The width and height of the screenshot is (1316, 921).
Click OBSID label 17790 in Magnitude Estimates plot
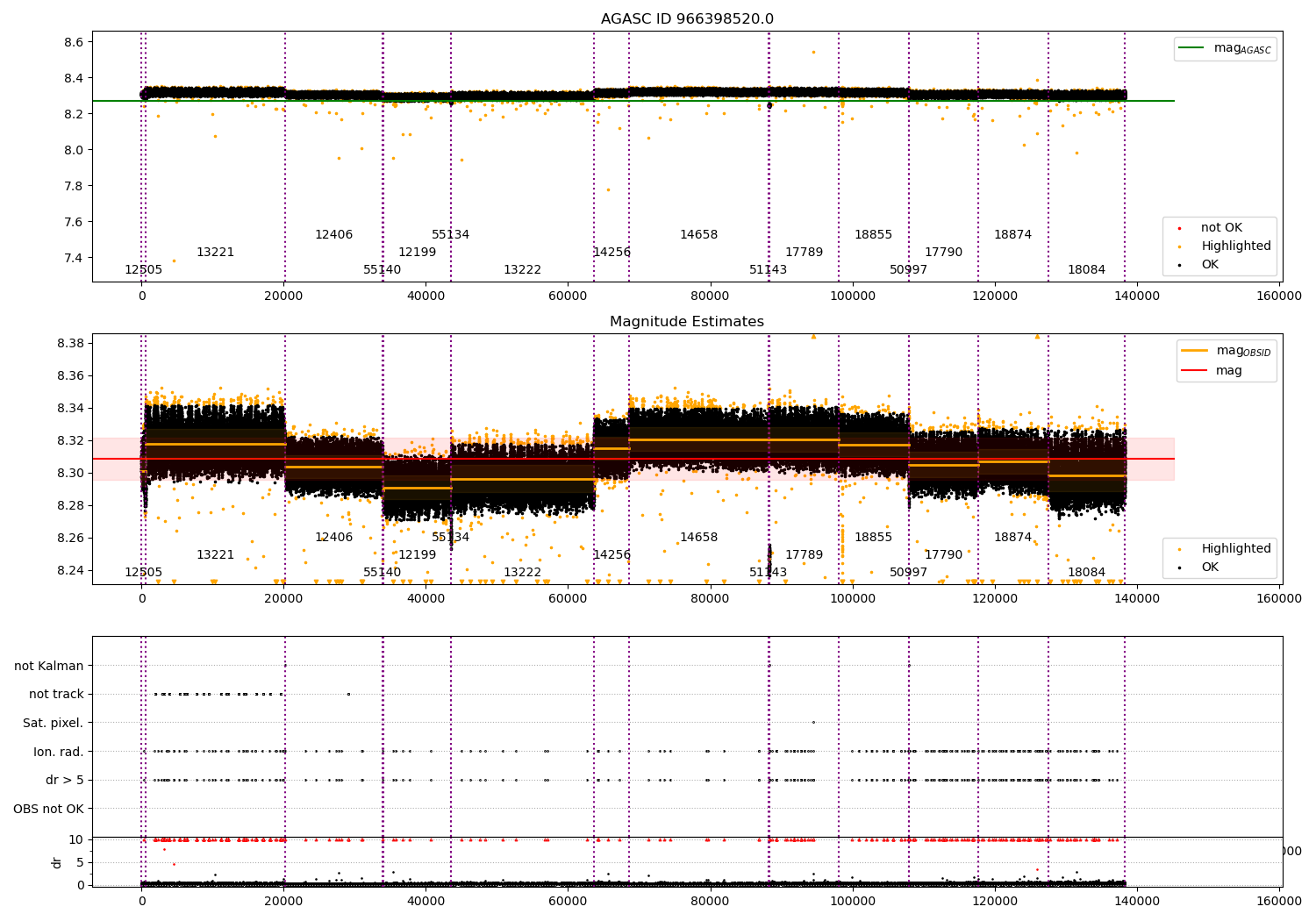(x=943, y=555)
